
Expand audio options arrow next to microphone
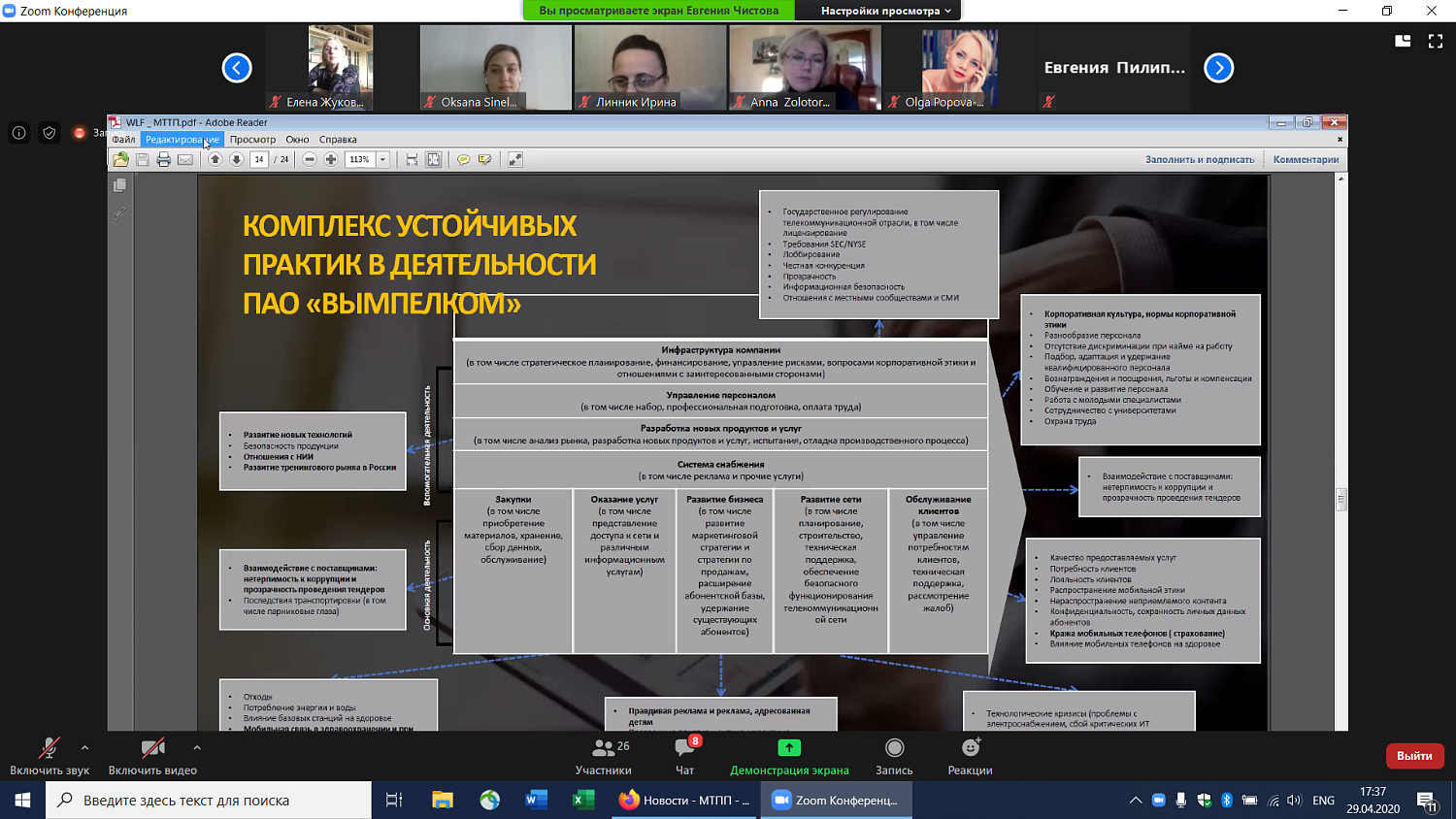84,747
